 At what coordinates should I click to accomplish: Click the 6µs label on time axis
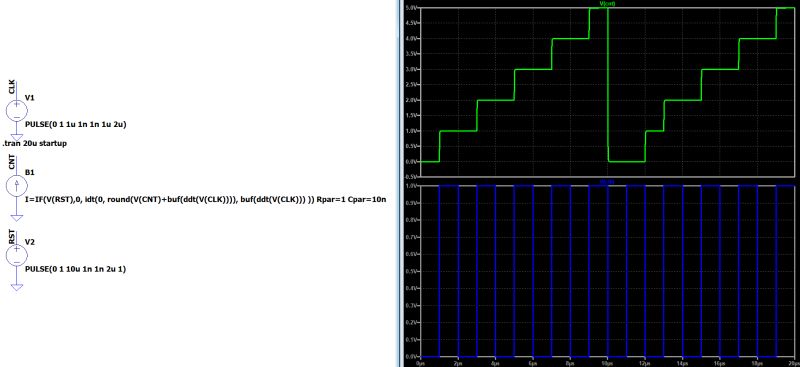[532, 364]
